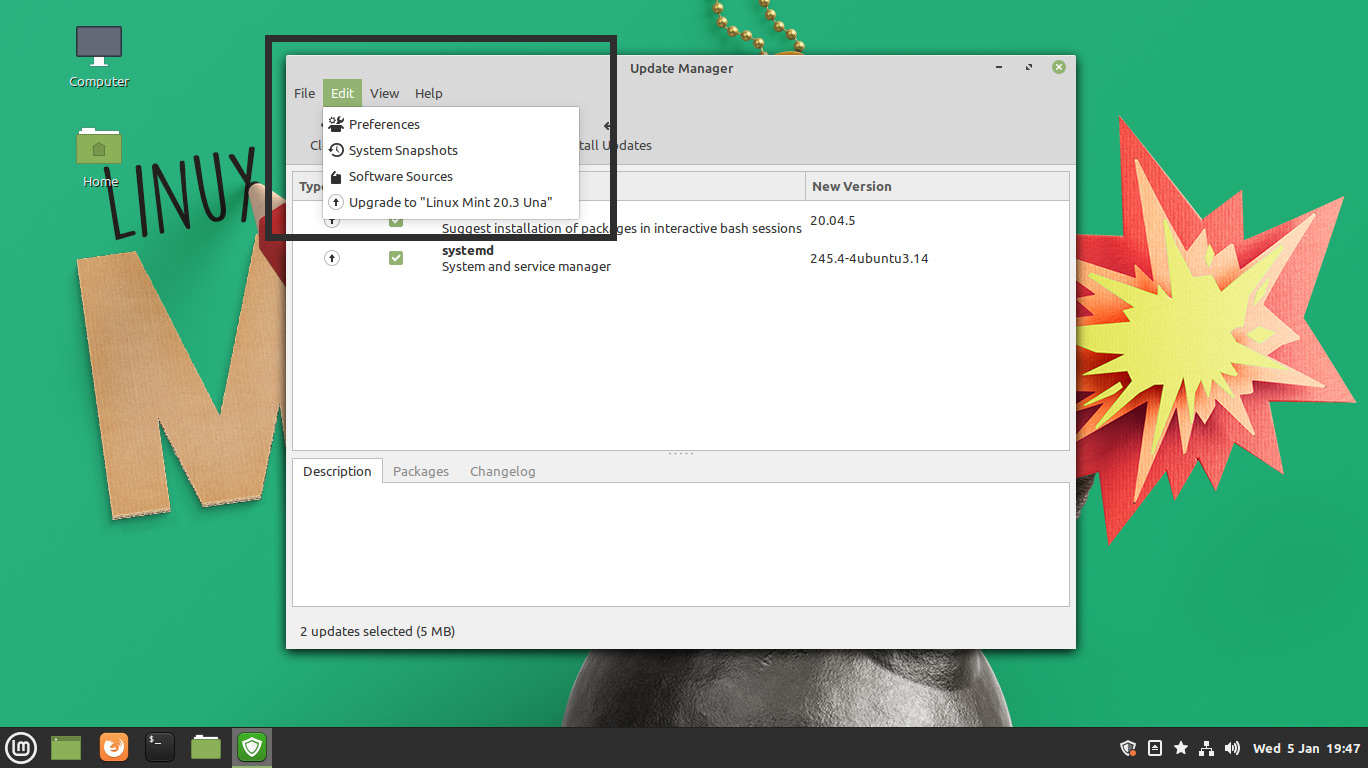The height and width of the screenshot is (768, 1368).
Task: Click the removable drives eject tray icon
Action: click(1154, 748)
